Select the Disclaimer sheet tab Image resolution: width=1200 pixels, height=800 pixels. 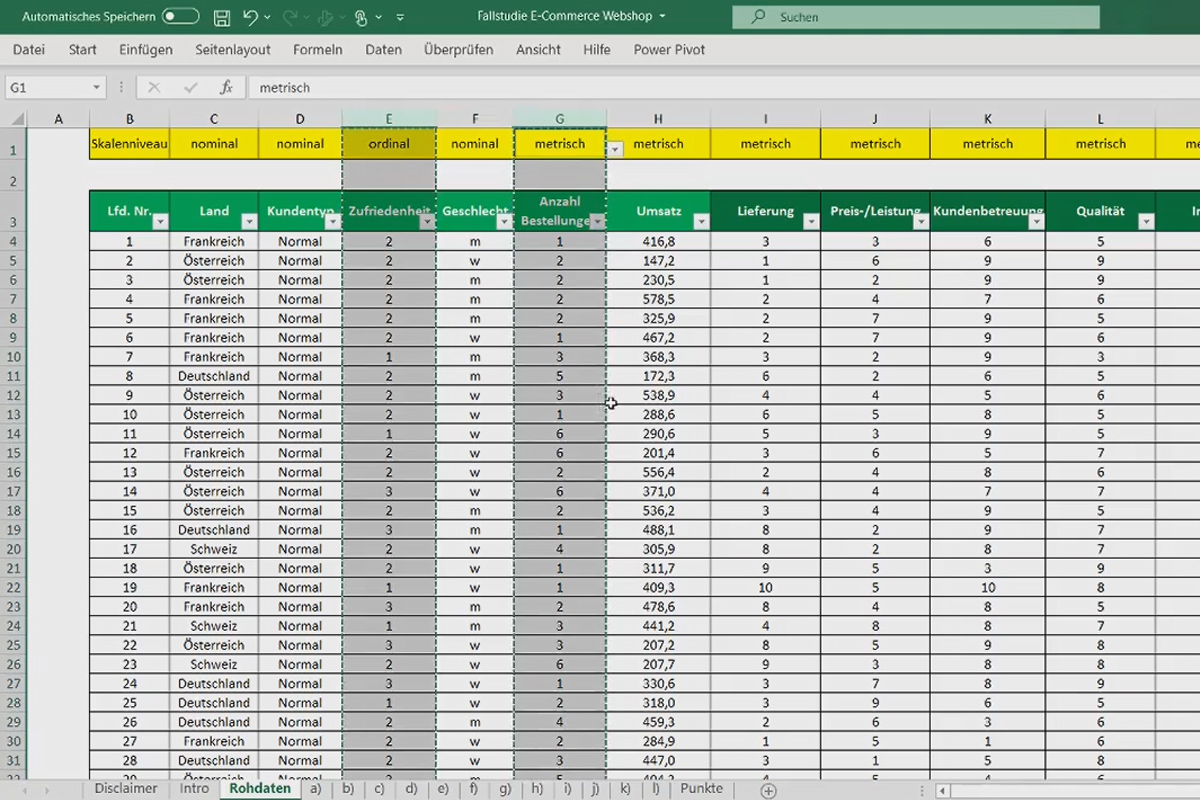tap(125, 788)
